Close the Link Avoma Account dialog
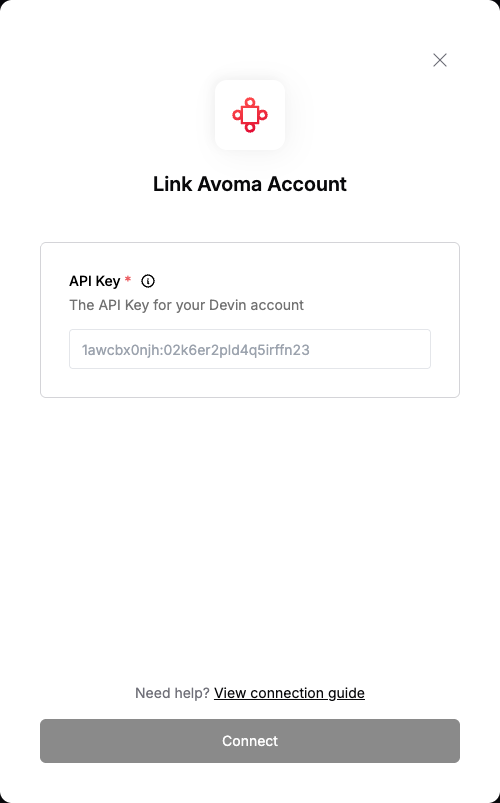Image resolution: width=500 pixels, height=803 pixels. click(440, 60)
